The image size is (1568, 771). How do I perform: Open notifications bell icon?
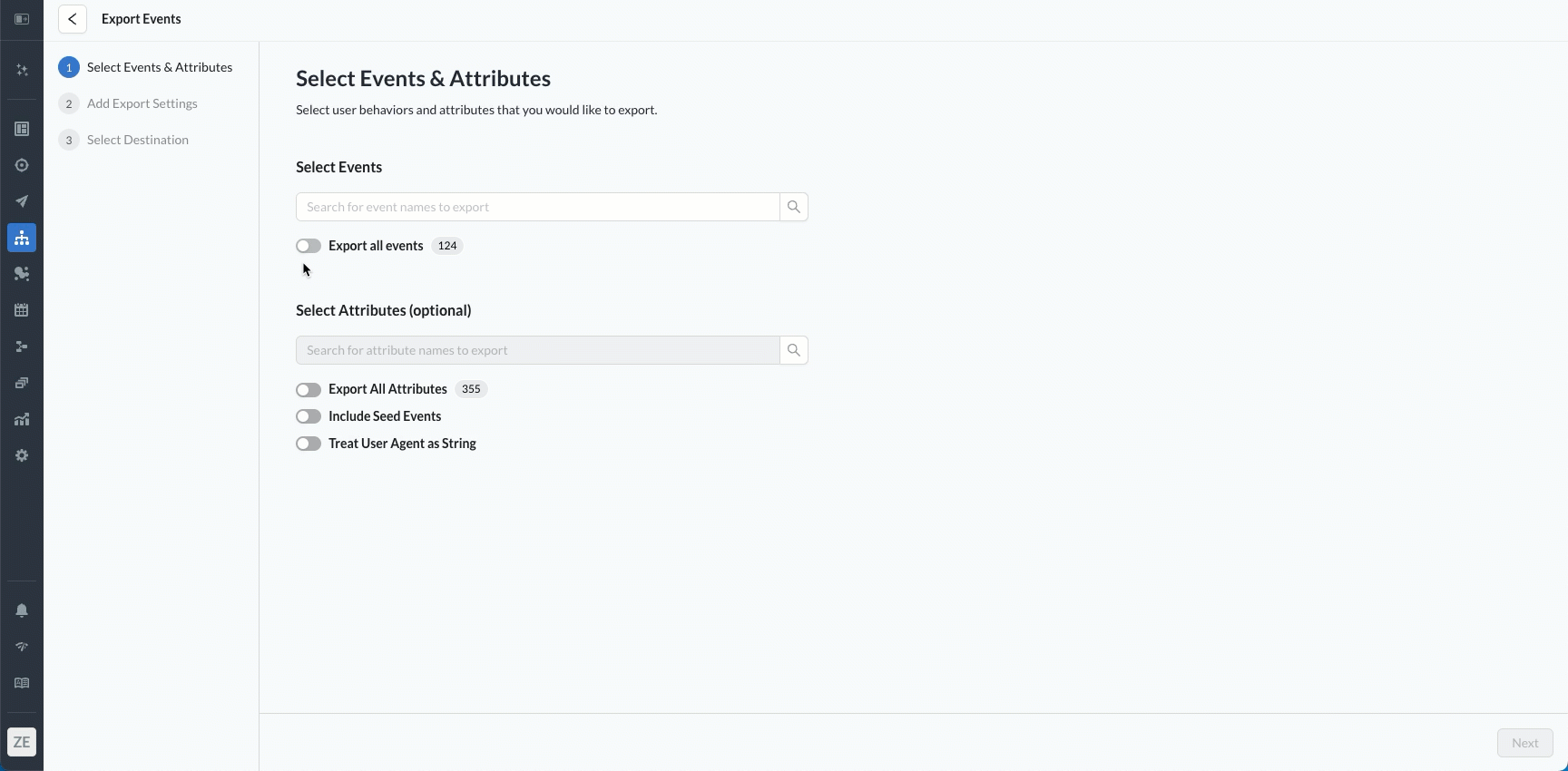click(x=22, y=610)
